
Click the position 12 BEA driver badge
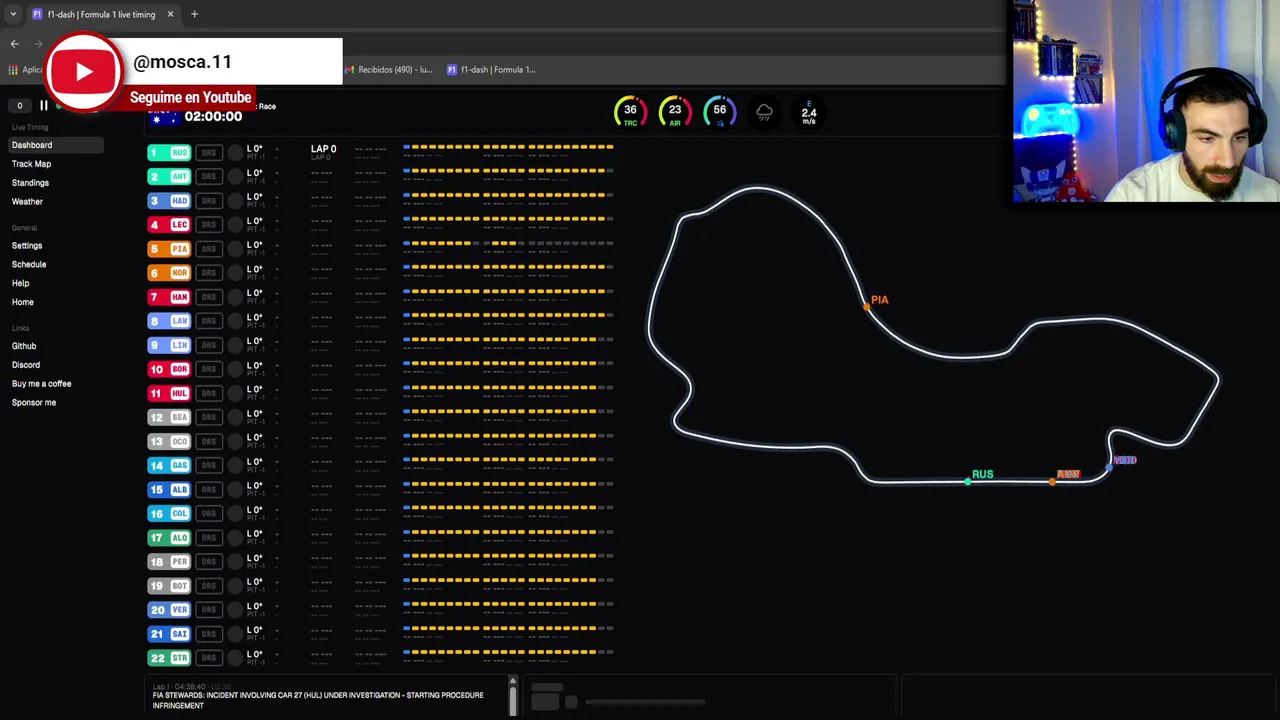click(169, 417)
